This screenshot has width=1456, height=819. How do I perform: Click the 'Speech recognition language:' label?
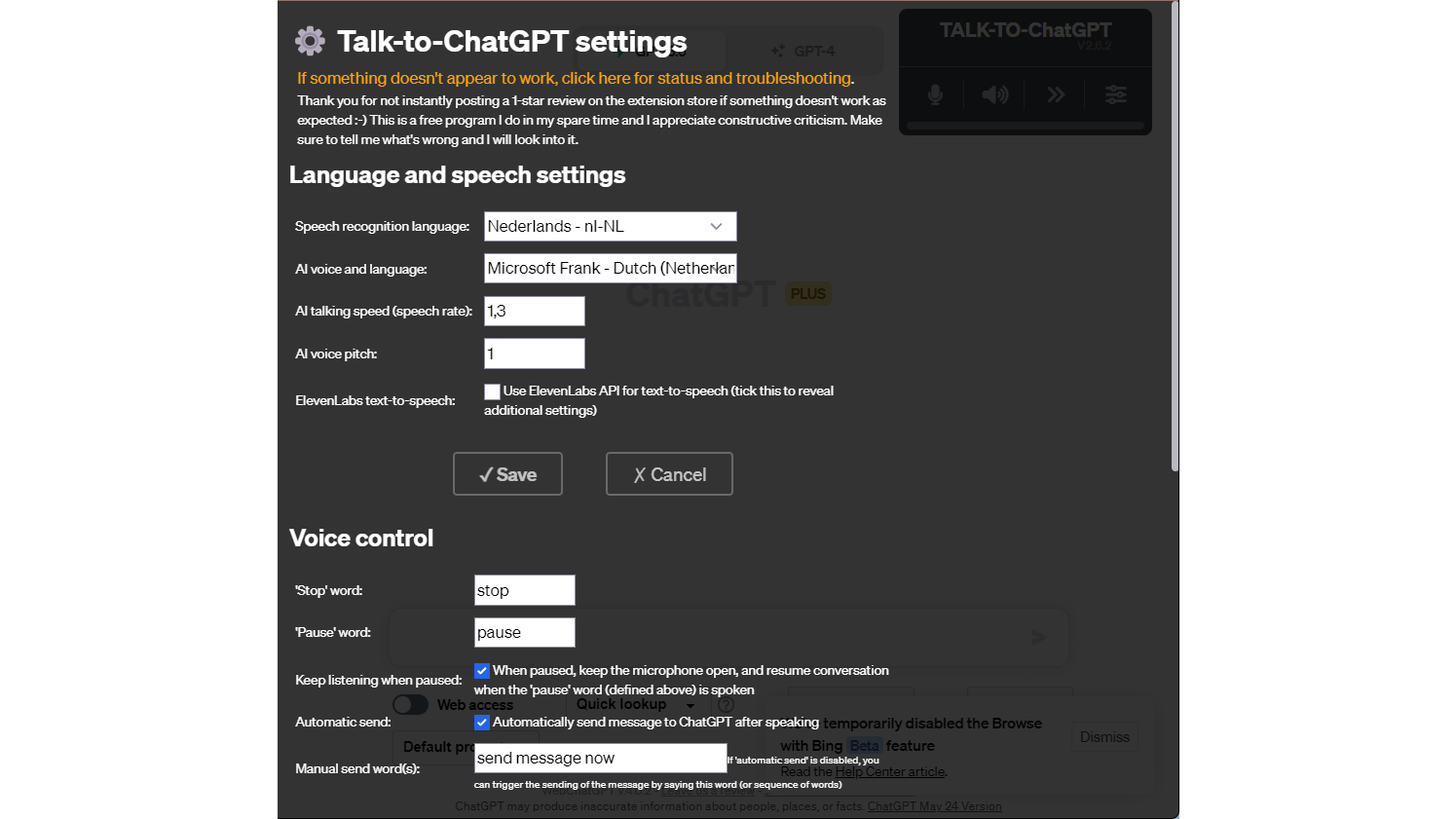pos(383,227)
